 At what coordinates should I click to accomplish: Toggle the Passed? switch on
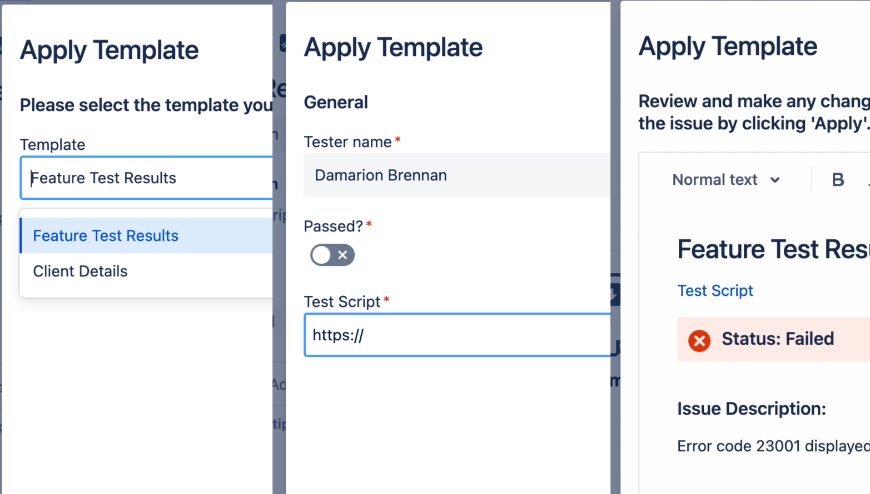coord(332,256)
